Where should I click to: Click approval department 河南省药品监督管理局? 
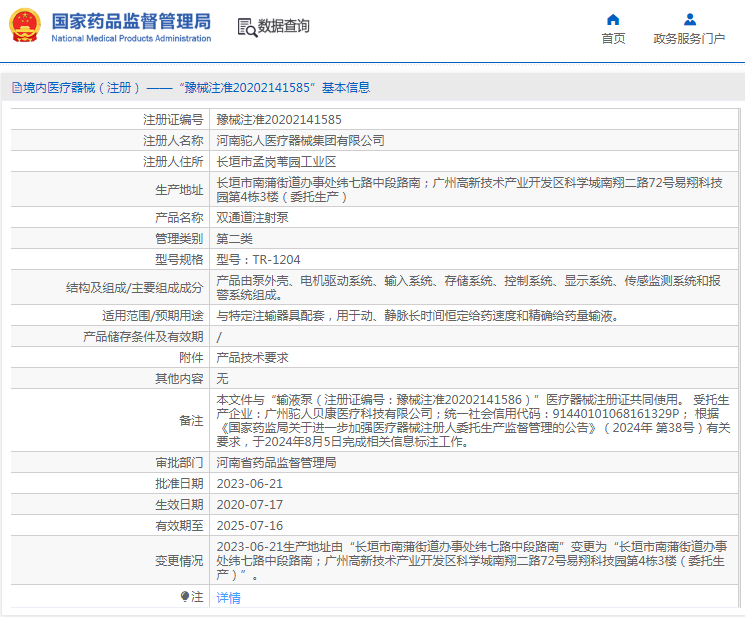coord(276,463)
